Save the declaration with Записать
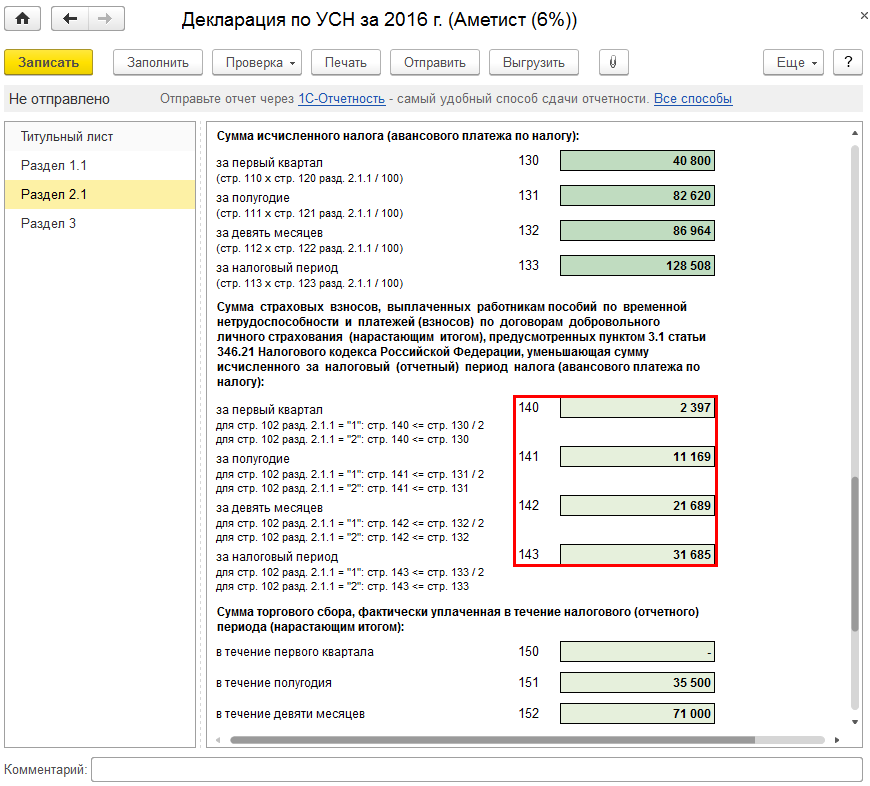This screenshot has height=786, width=870. tap(48, 62)
